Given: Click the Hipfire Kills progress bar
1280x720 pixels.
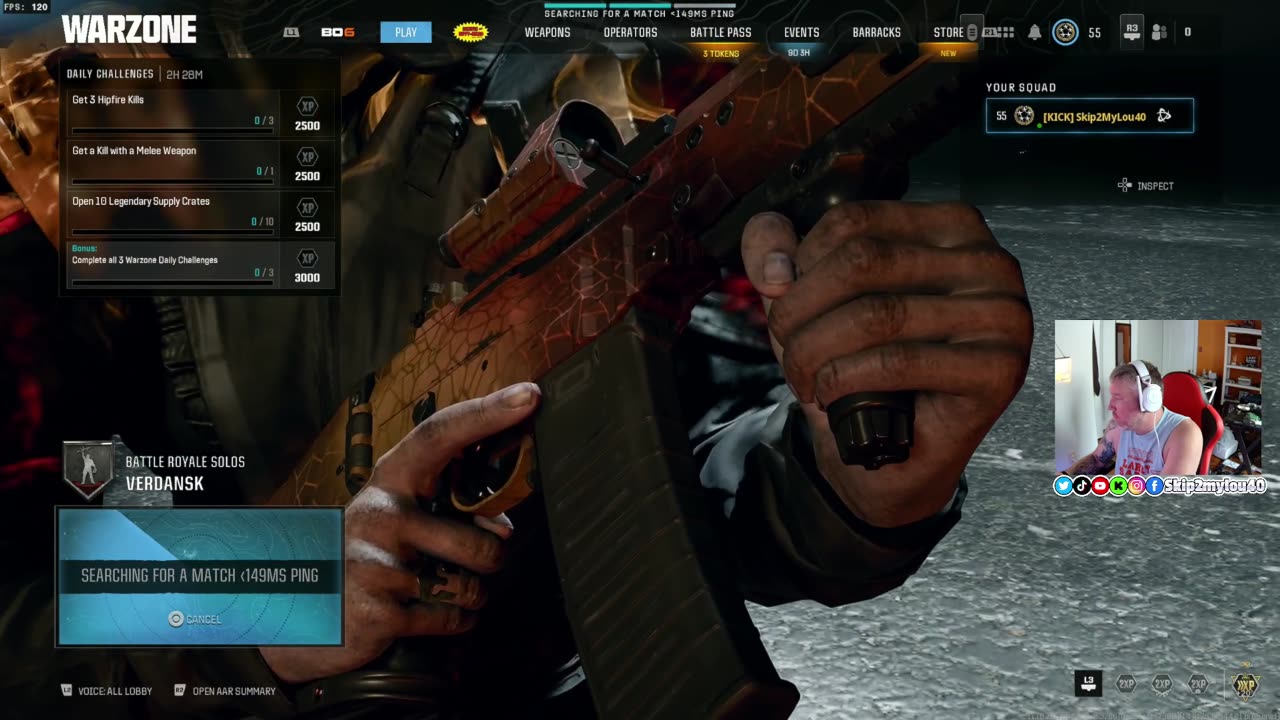Looking at the screenshot, I should click(x=173, y=130).
